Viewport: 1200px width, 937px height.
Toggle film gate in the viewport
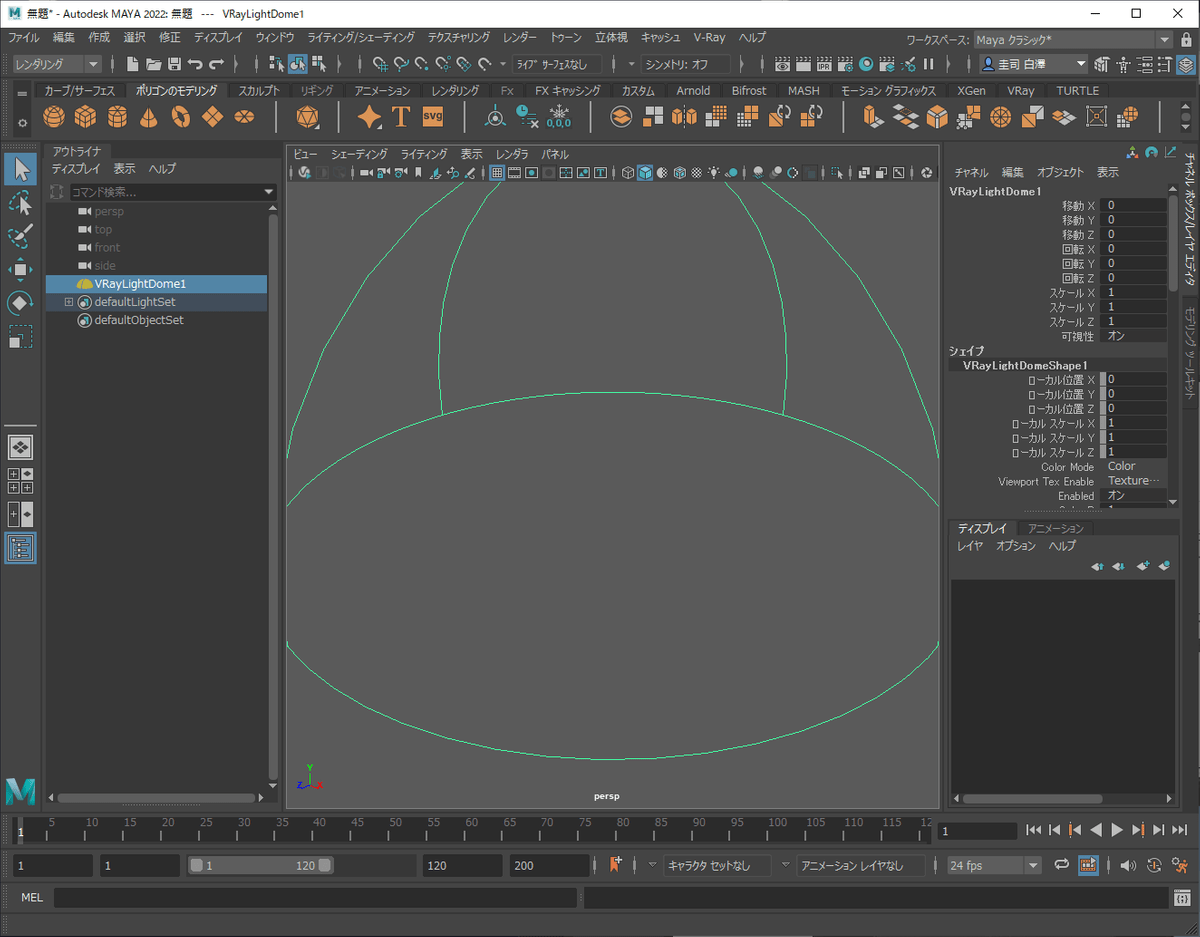[514, 173]
